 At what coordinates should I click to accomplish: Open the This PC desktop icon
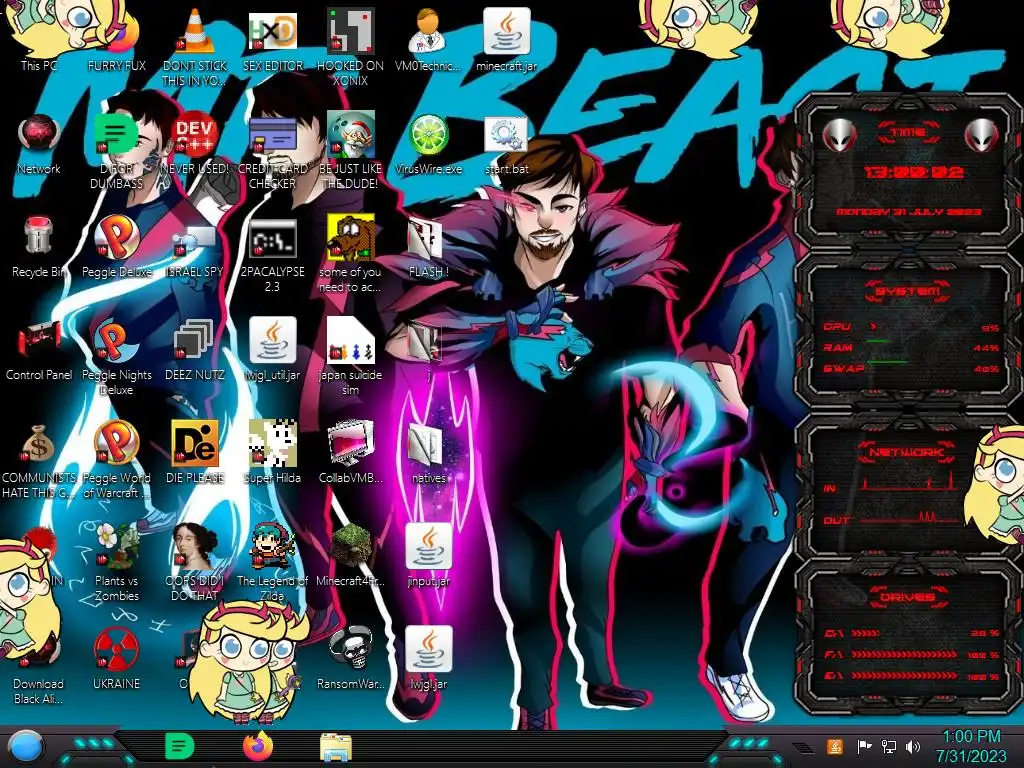point(39,39)
